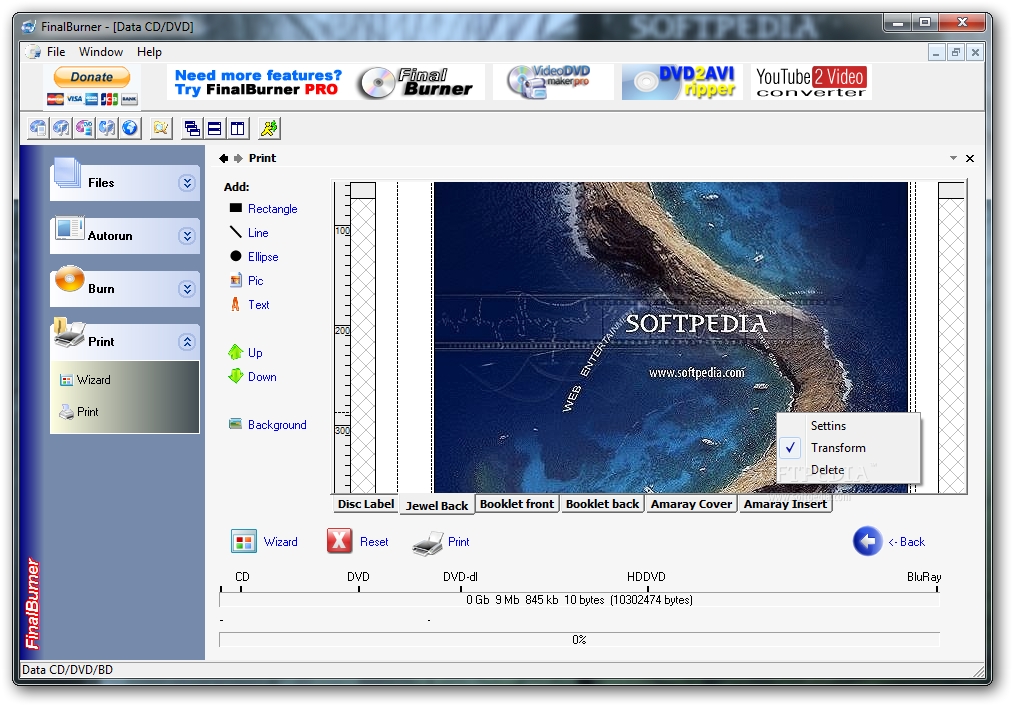Open the FinalBurner PRO banner
Screen dimensions: 1013x706
pos(326,82)
